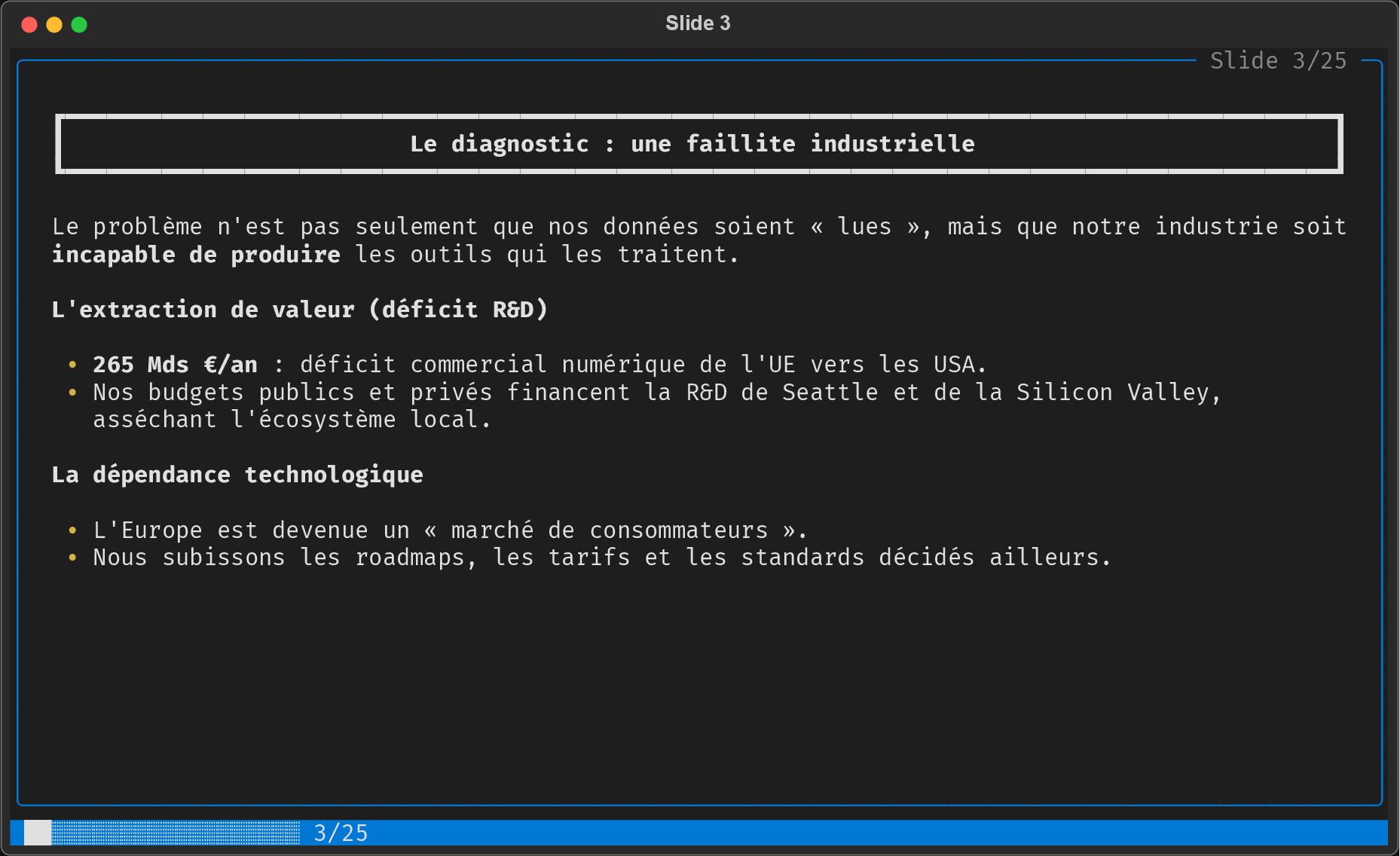Click the green maximize window button
The width and height of the screenshot is (1400, 856).
point(79,25)
